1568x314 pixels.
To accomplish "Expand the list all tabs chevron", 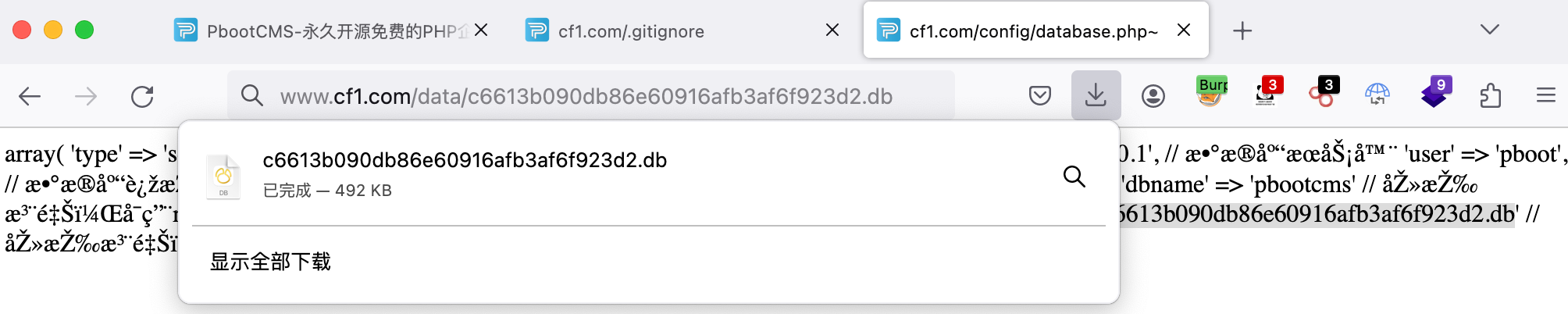I will (1489, 30).
